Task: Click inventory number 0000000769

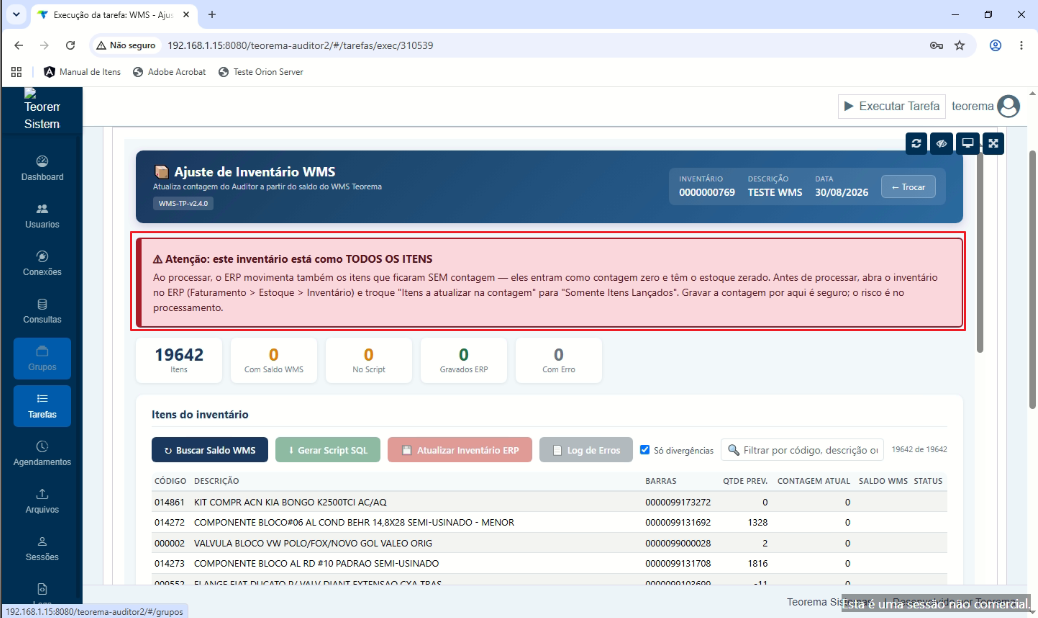Action: click(706, 193)
